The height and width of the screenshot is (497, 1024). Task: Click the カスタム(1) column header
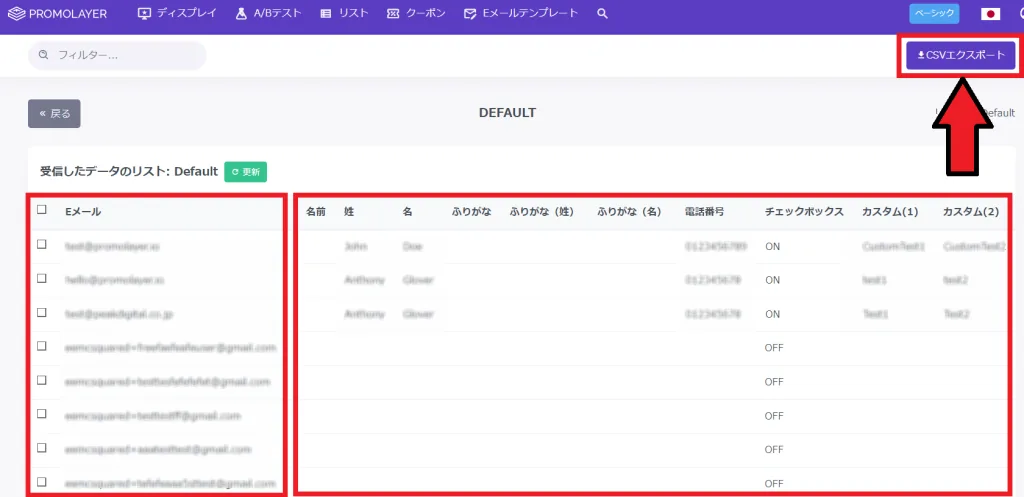pos(890,212)
